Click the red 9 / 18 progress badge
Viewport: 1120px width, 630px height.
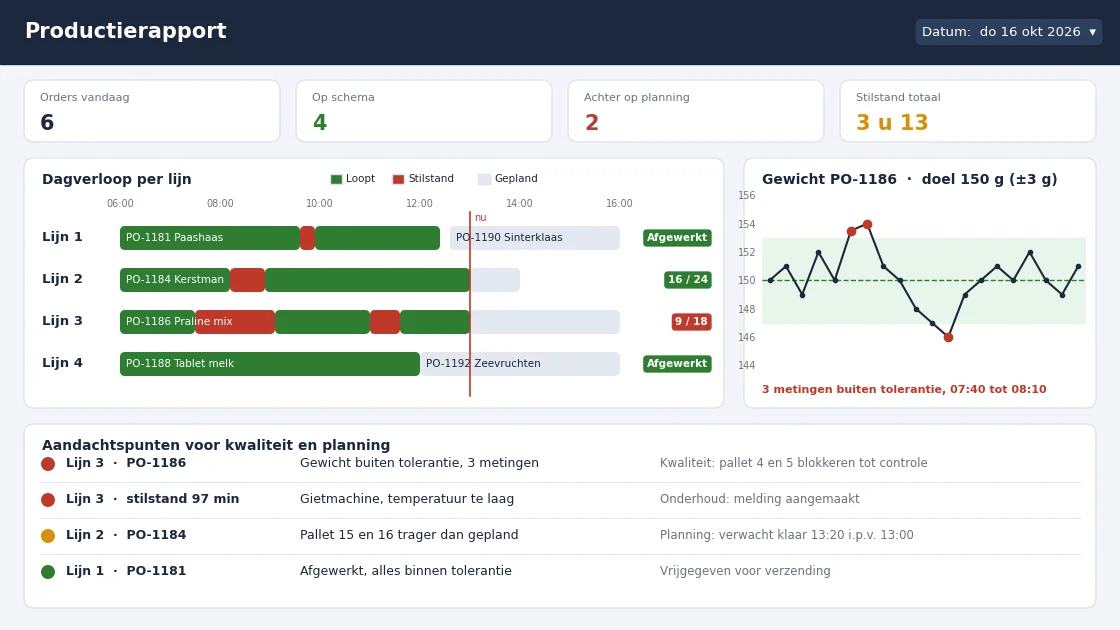691,321
